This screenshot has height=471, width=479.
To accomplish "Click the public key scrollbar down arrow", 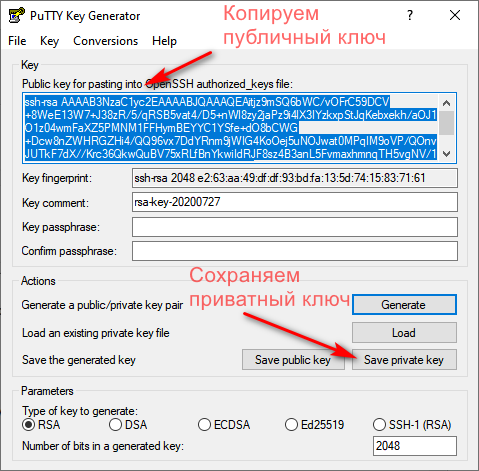I will [447, 154].
